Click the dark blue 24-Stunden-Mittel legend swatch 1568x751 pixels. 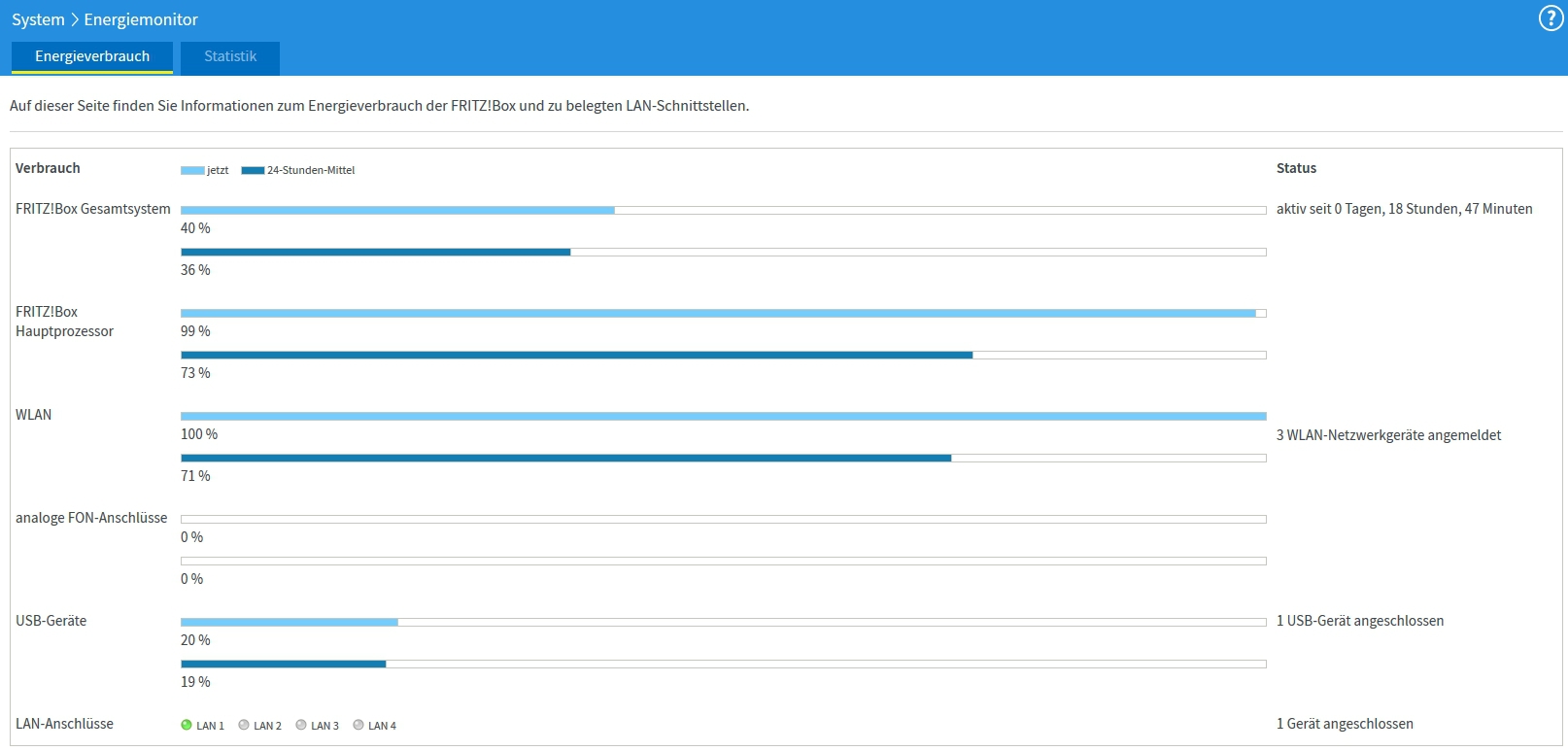pyautogui.click(x=253, y=171)
